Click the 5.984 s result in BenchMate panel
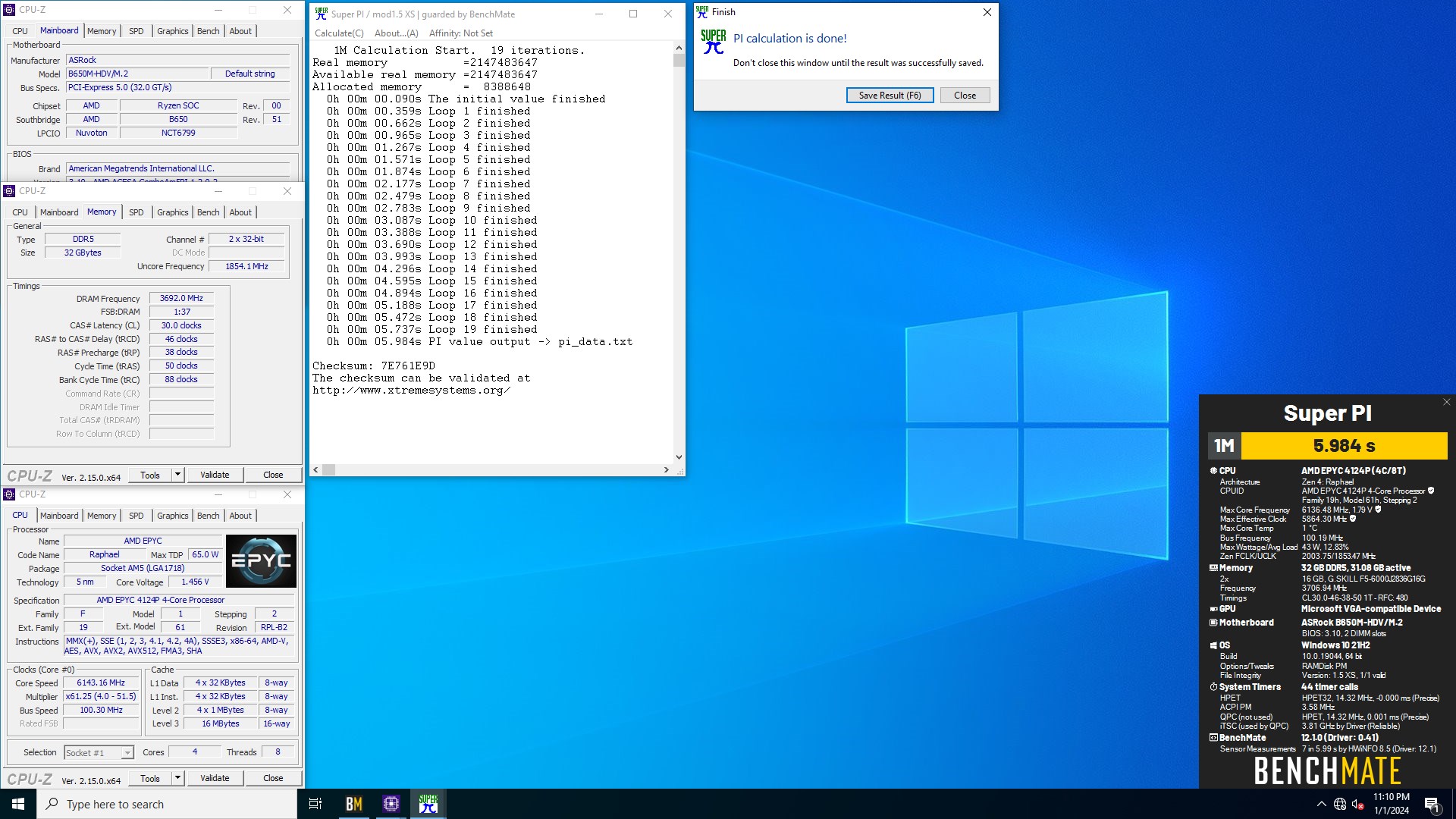Image resolution: width=1456 pixels, height=819 pixels. point(1344,446)
